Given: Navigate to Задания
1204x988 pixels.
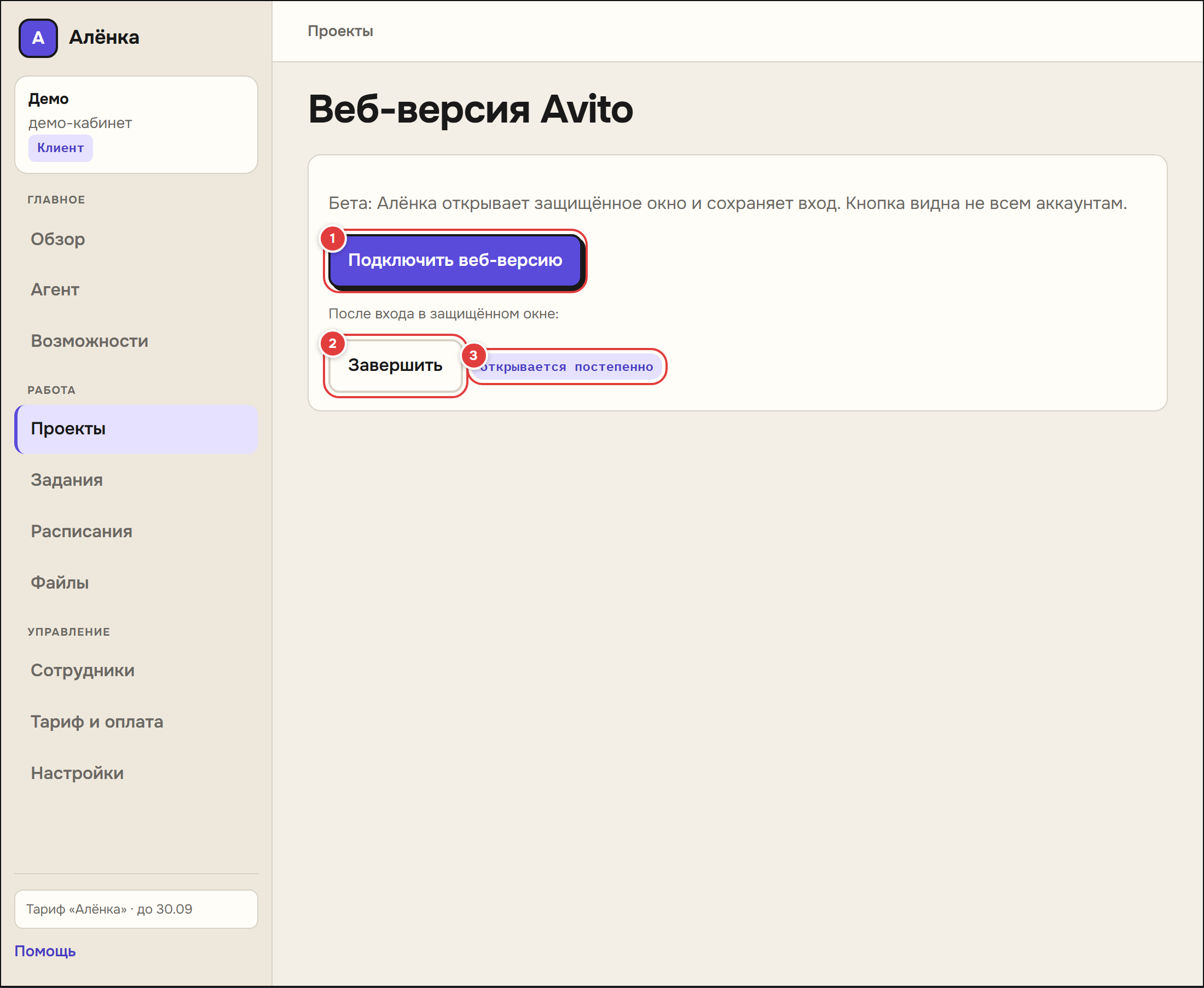Looking at the screenshot, I should [136, 480].
